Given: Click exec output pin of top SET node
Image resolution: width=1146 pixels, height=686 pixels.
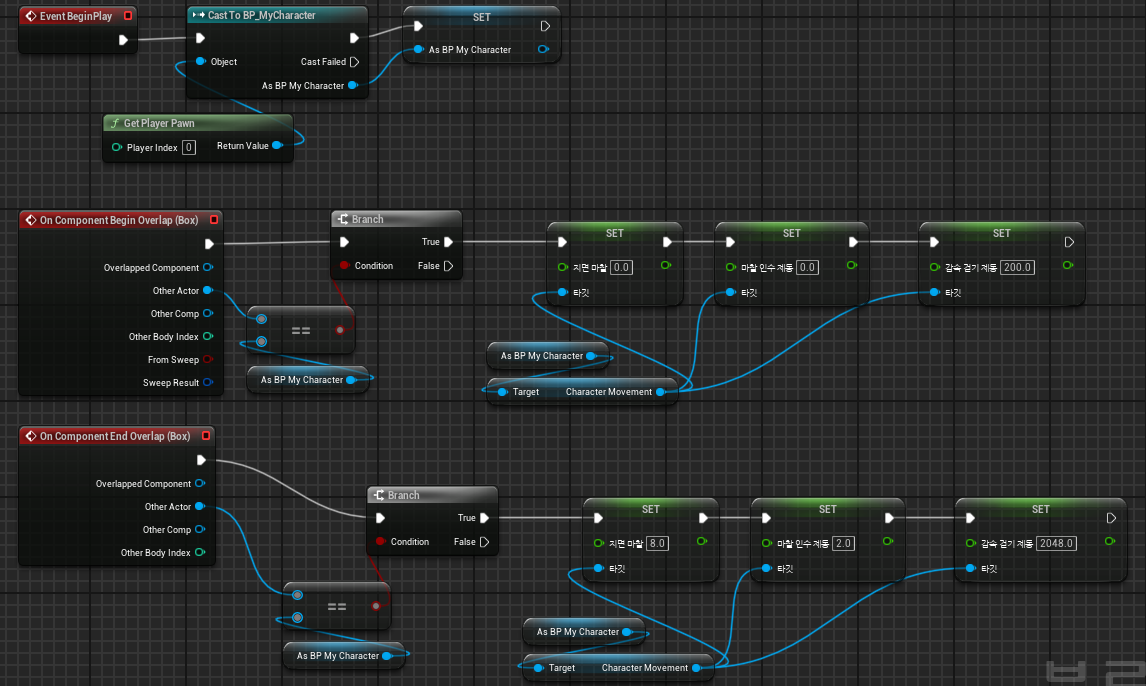Looking at the screenshot, I should [x=545, y=26].
